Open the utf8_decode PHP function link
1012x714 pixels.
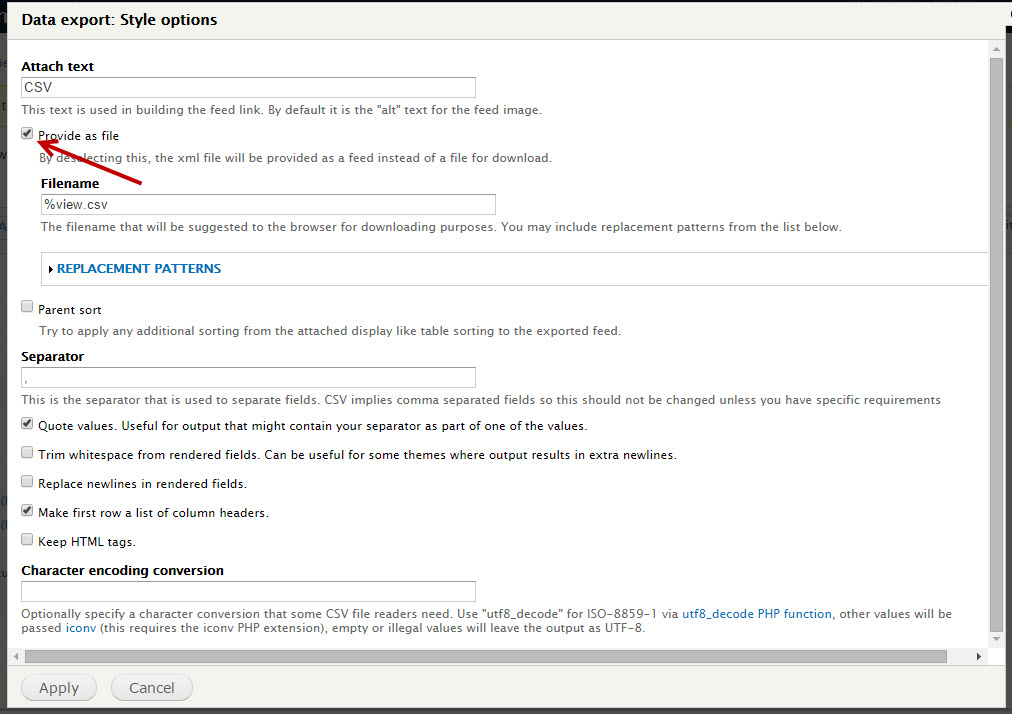tap(757, 614)
